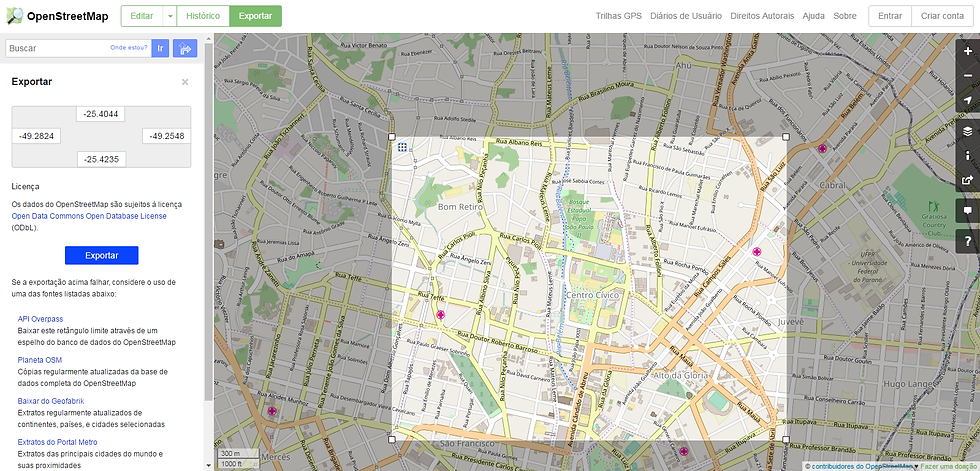
Task: Open the Sobre menu item
Action: coord(844,16)
